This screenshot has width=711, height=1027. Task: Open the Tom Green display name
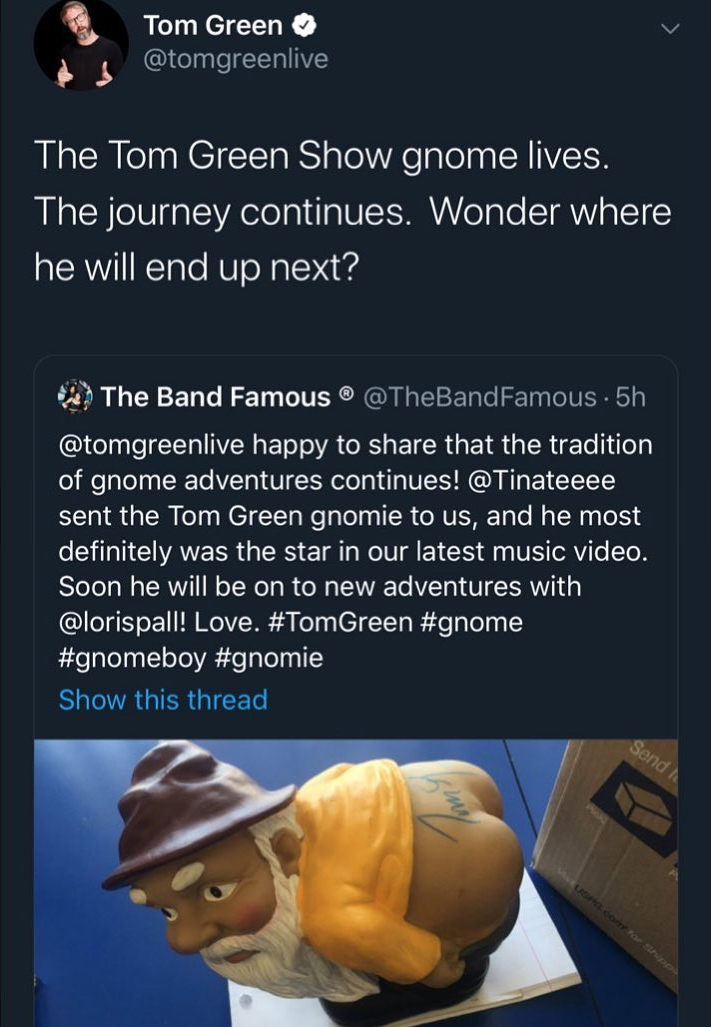coord(213,26)
